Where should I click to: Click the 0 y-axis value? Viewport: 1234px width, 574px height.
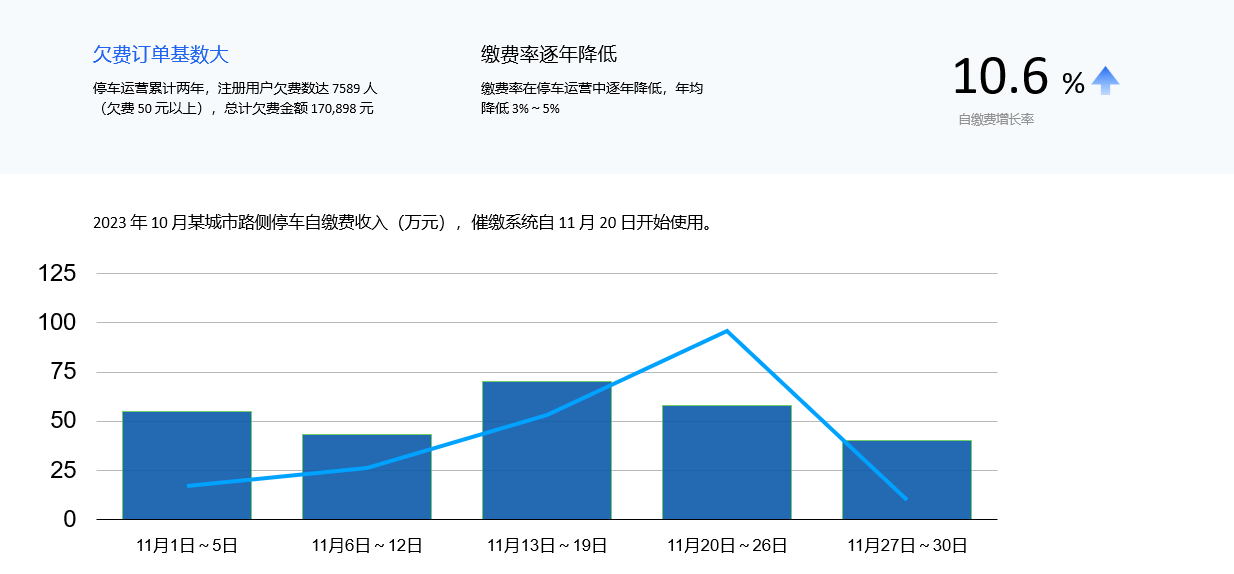(x=70, y=519)
